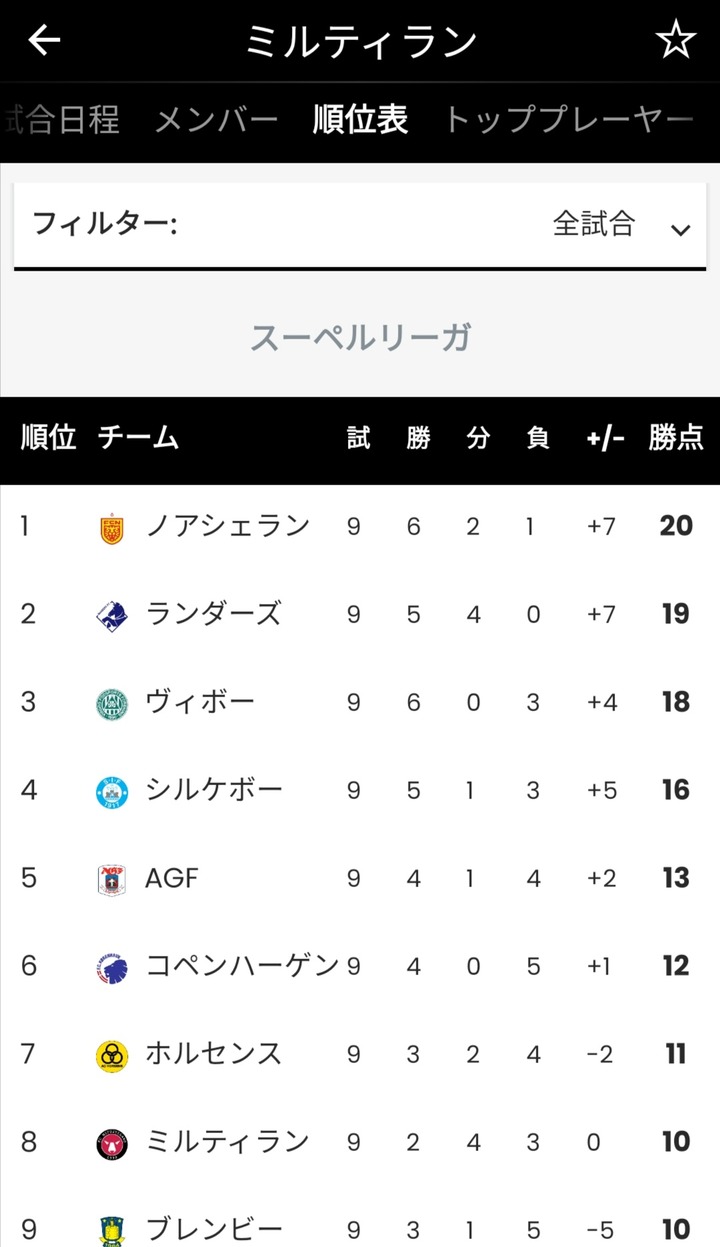Tap the ランダーズ club crest
This screenshot has height=1247, width=720.
pos(112,615)
